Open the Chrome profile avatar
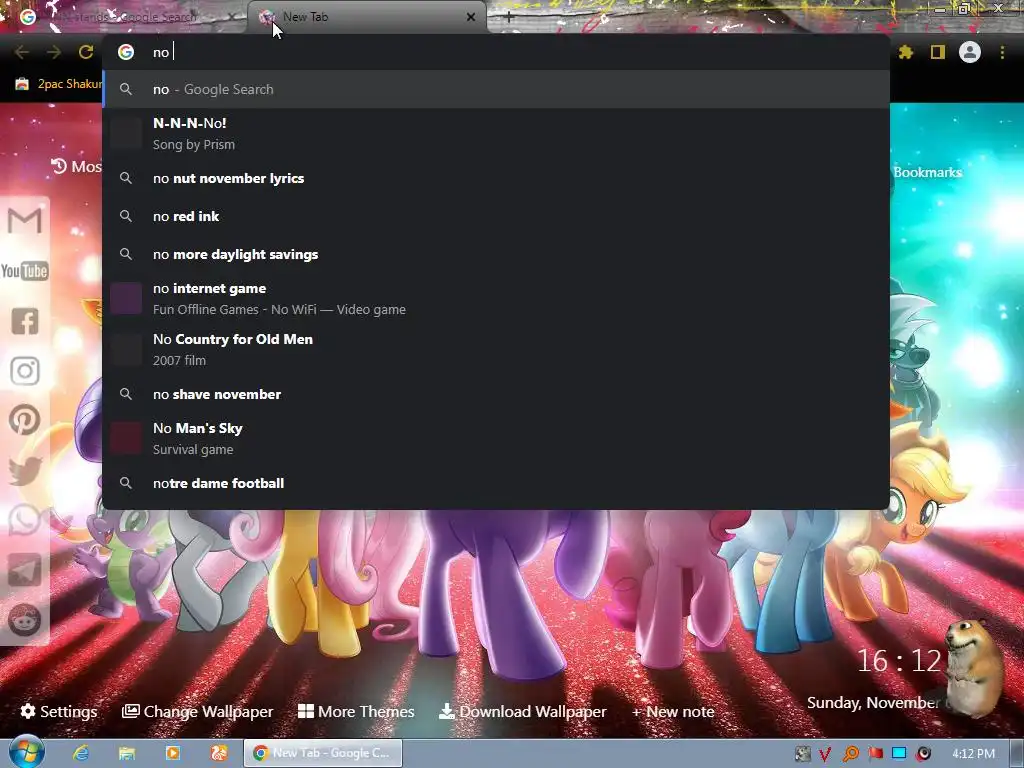1024x768 pixels. (970, 52)
